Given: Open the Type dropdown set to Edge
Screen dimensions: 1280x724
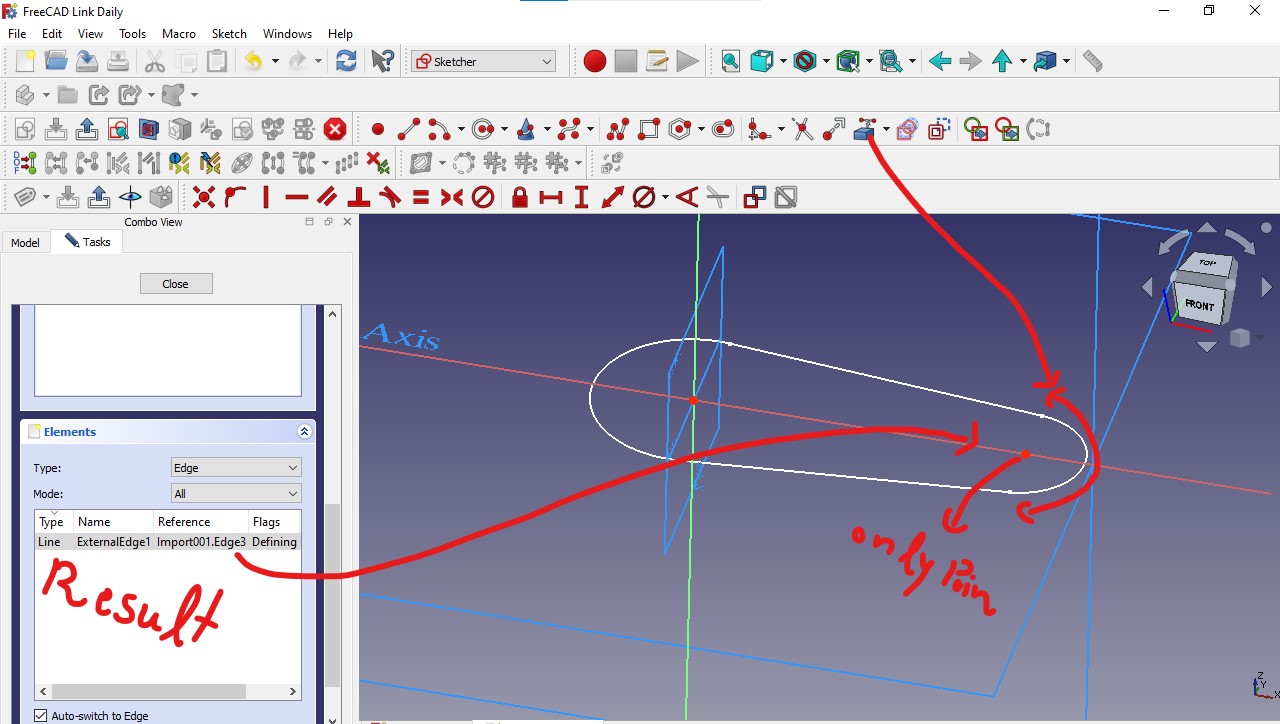Looking at the screenshot, I should tap(235, 467).
